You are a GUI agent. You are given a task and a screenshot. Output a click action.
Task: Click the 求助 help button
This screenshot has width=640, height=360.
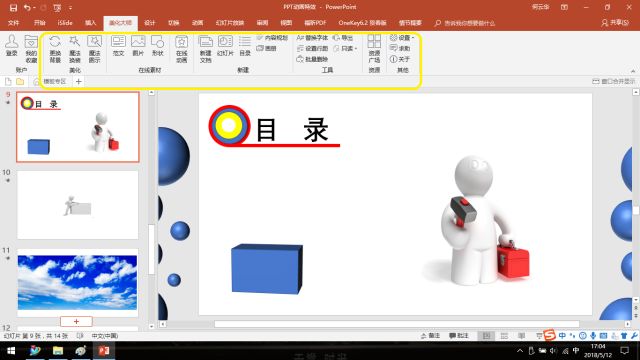(x=400, y=48)
